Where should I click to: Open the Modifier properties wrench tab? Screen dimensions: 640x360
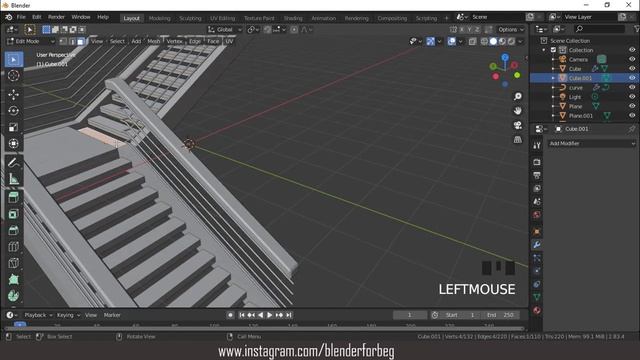click(537, 245)
